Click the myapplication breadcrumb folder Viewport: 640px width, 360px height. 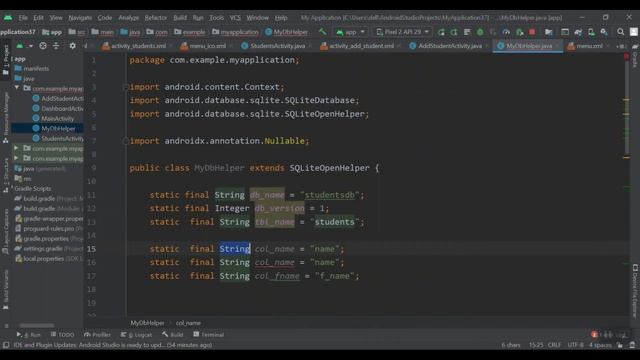click(x=235, y=32)
